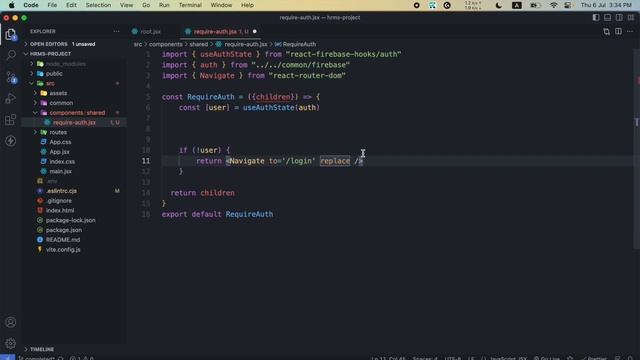The image size is (640, 360).
Task: Open the Apple menu
Action: [11, 5]
